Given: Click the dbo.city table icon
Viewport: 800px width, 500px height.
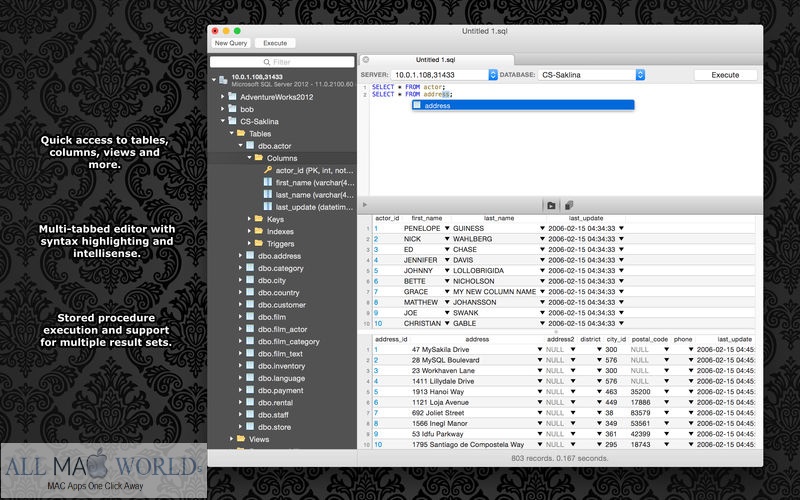Looking at the screenshot, I should pos(250,280).
